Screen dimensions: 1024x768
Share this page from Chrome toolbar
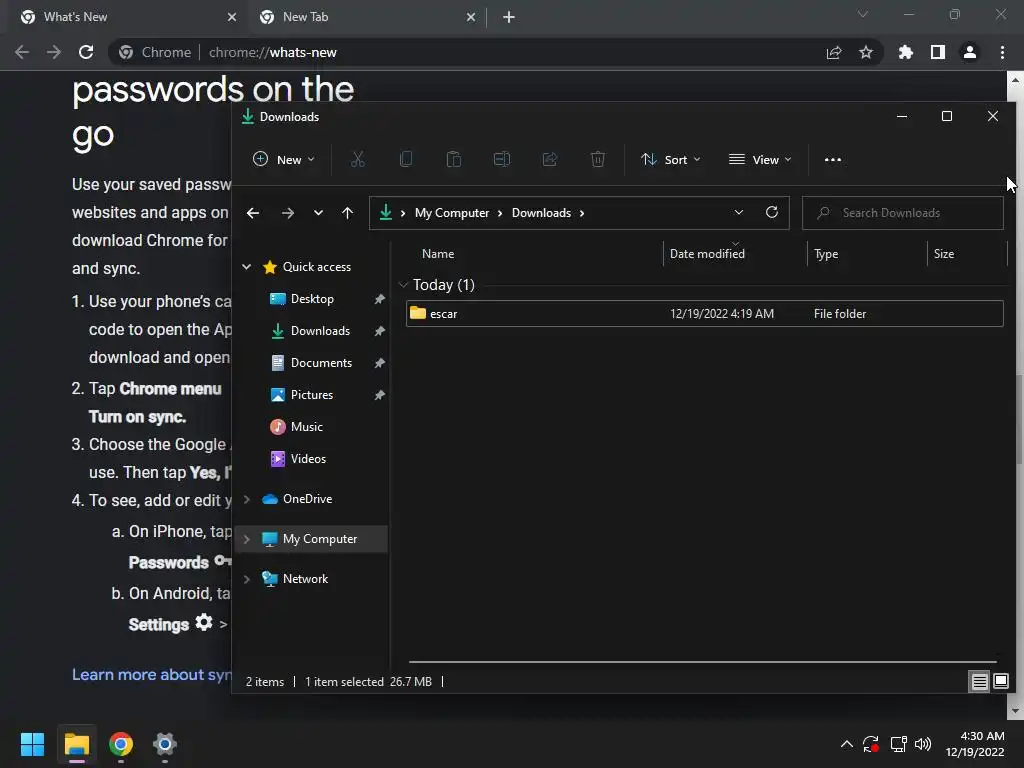point(834,52)
